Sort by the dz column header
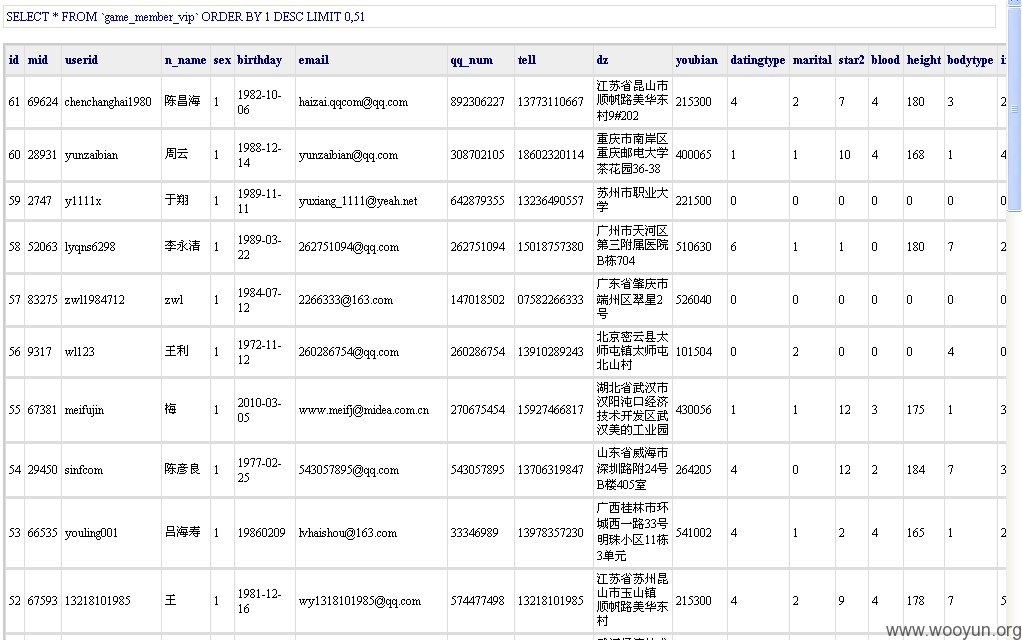This screenshot has height=640, width=1022. [602, 60]
